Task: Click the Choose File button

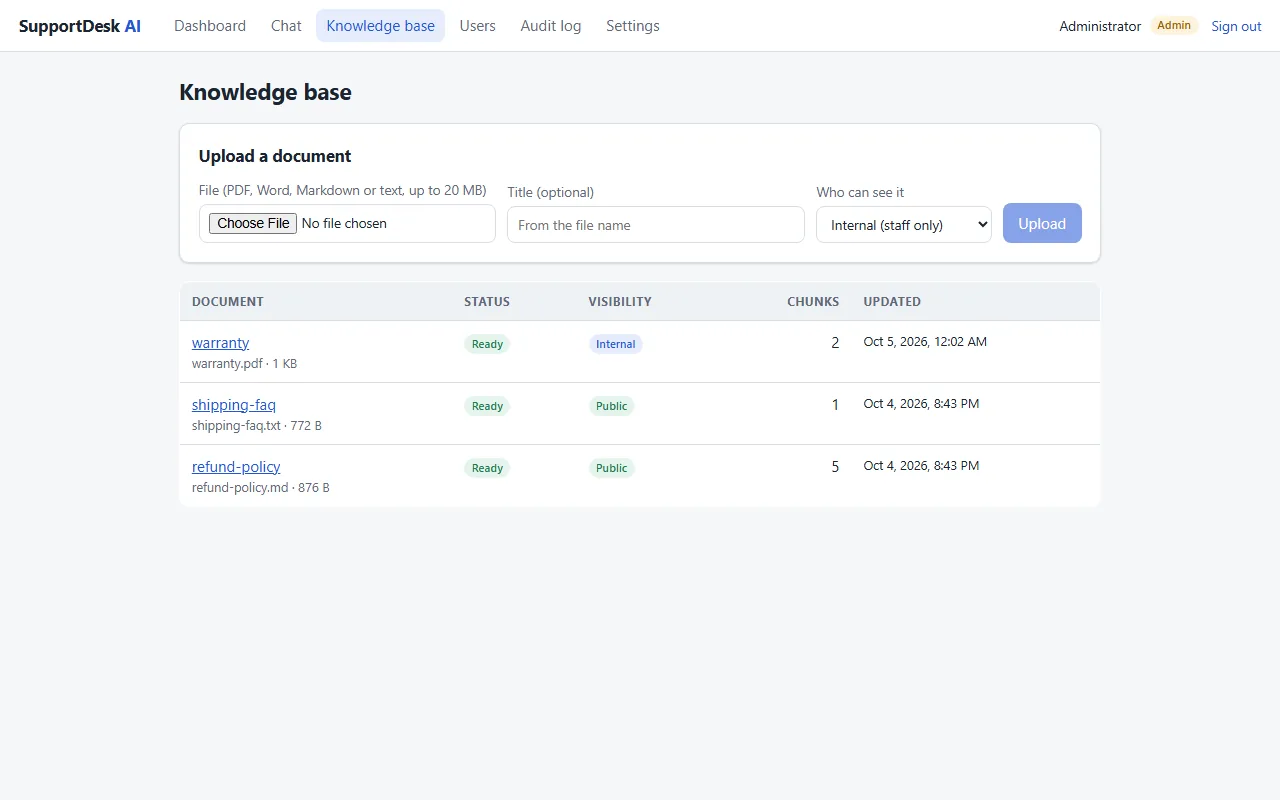Action: (253, 223)
